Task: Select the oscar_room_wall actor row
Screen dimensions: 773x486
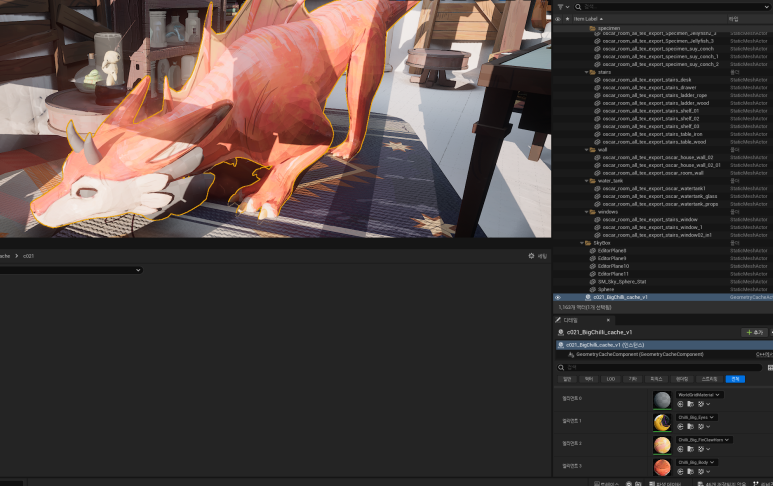Action: 663,173
